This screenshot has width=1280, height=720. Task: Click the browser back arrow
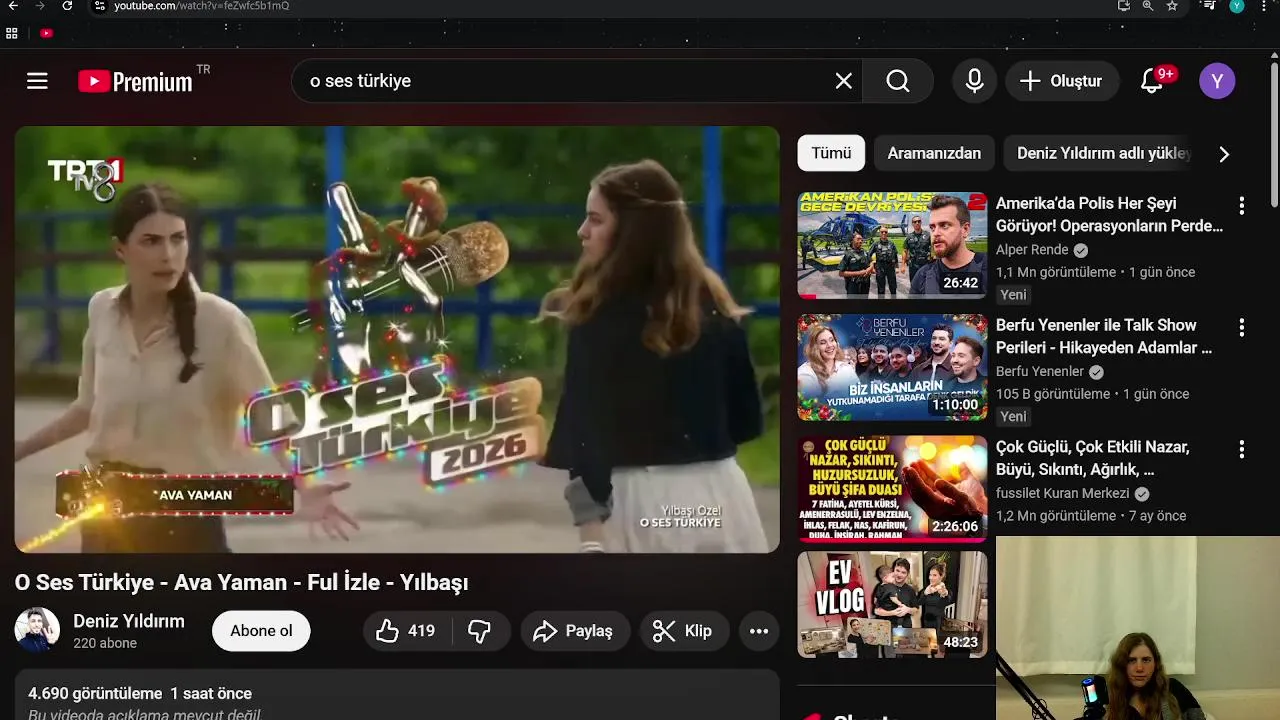pyautogui.click(x=13, y=6)
